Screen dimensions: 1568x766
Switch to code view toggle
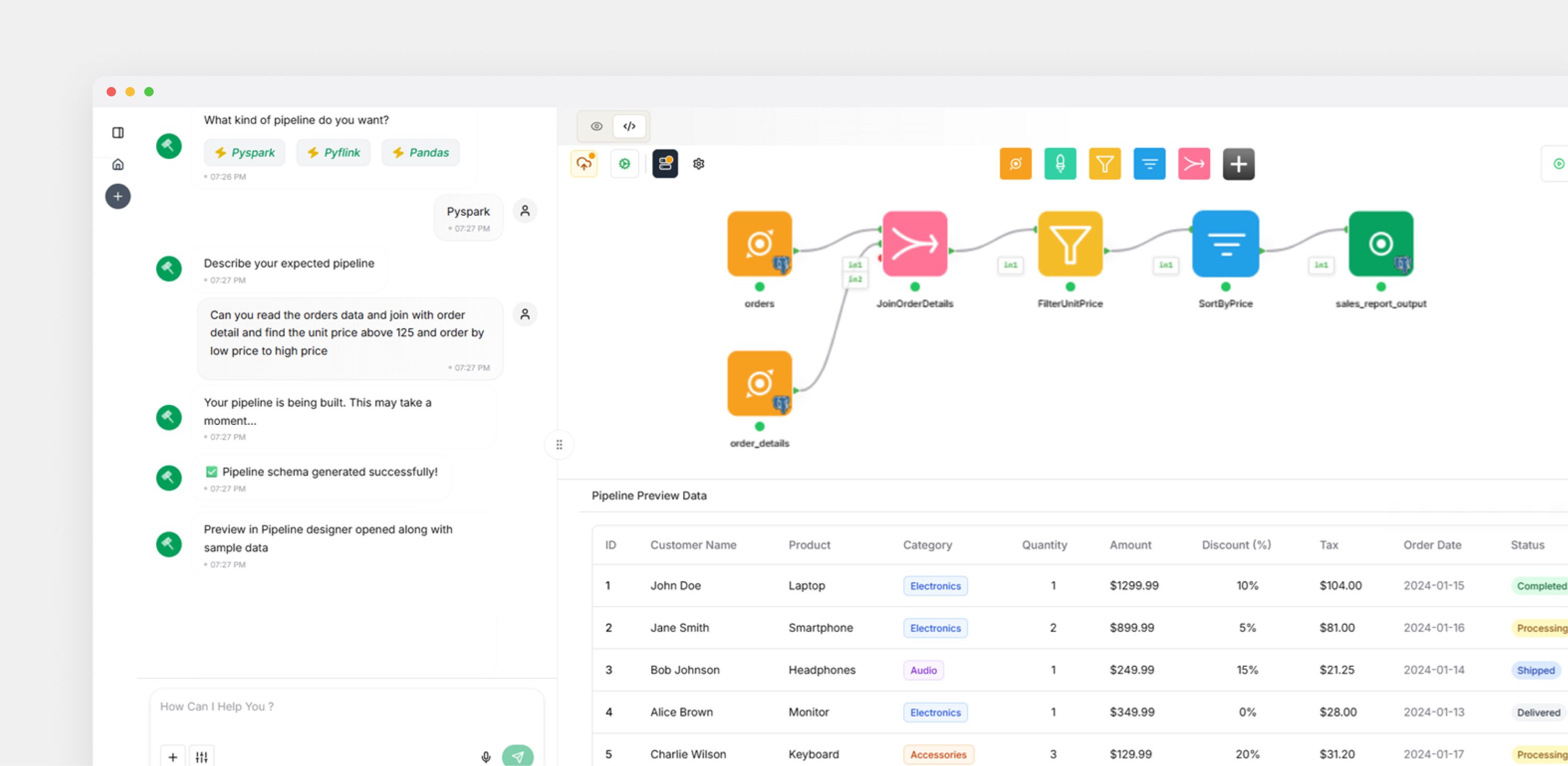tap(629, 126)
